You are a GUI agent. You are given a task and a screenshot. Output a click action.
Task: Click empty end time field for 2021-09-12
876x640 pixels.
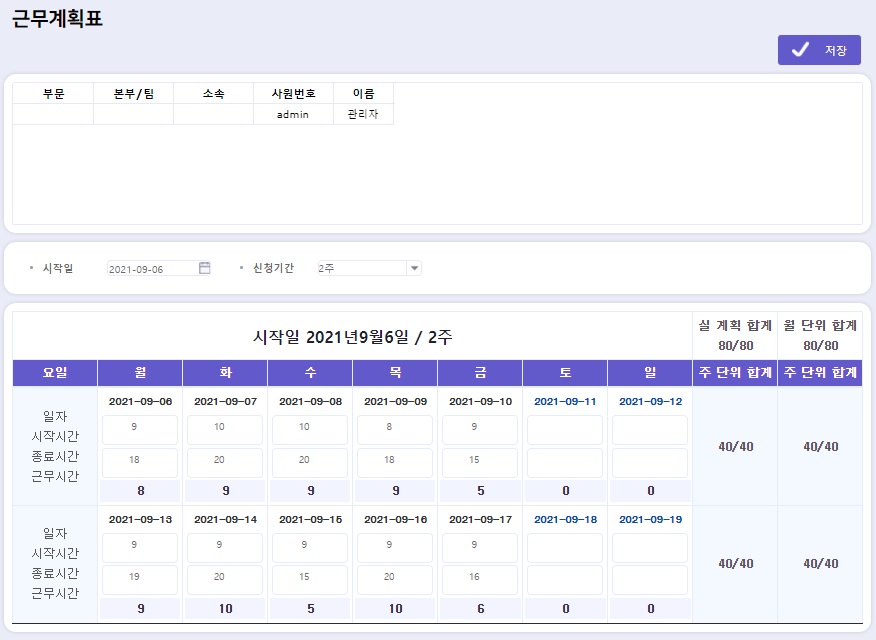tap(650, 463)
